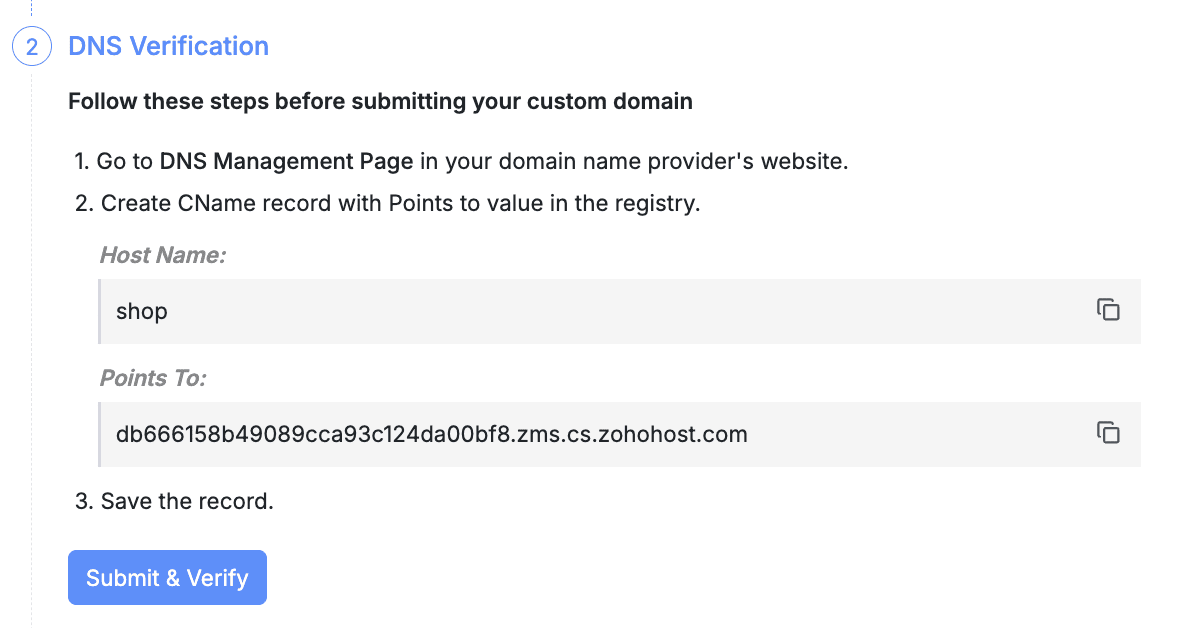
Task: Copy the Points To CNAME value
Action: pos(1108,433)
